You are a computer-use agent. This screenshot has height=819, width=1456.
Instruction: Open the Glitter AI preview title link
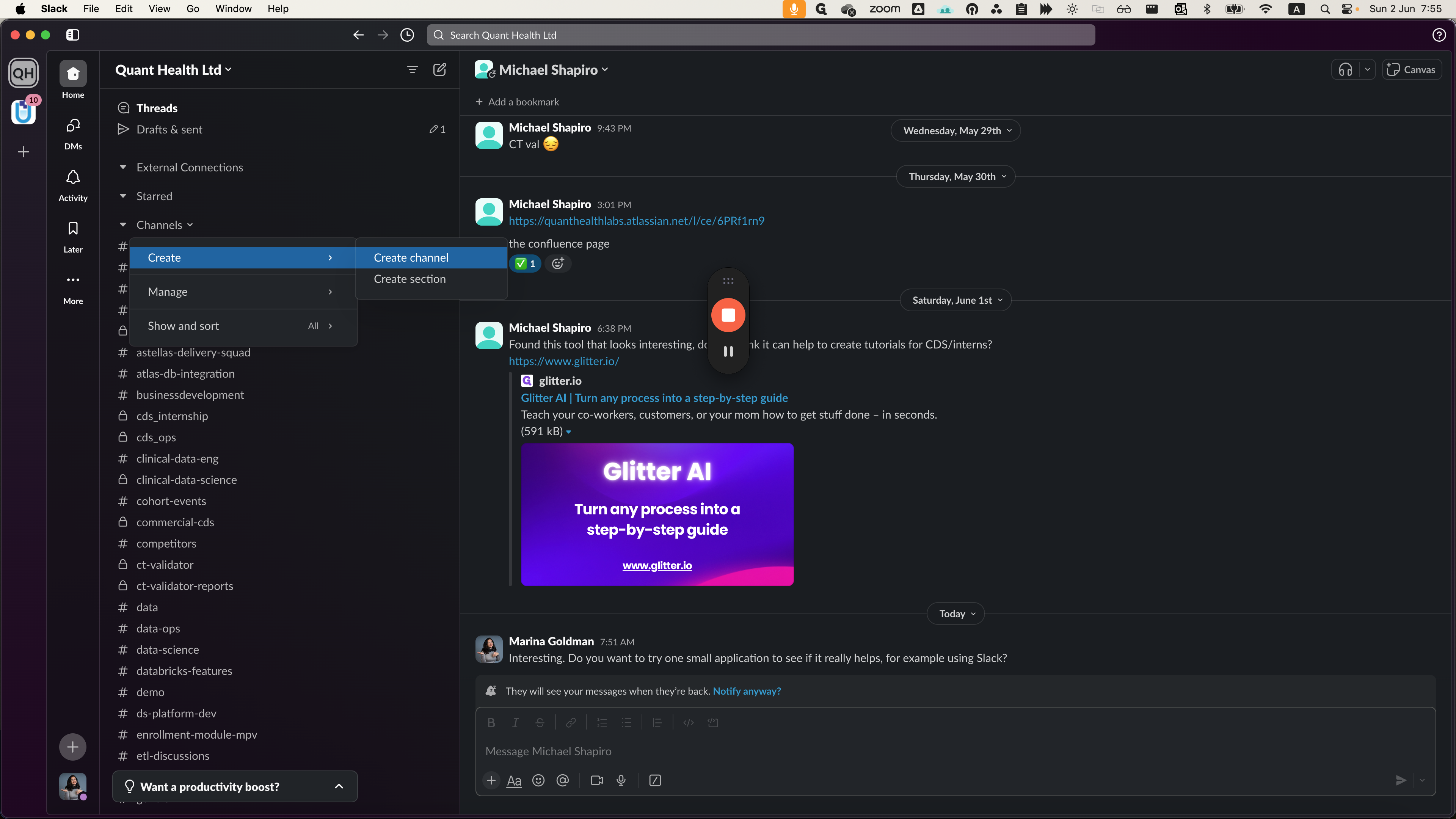654,398
